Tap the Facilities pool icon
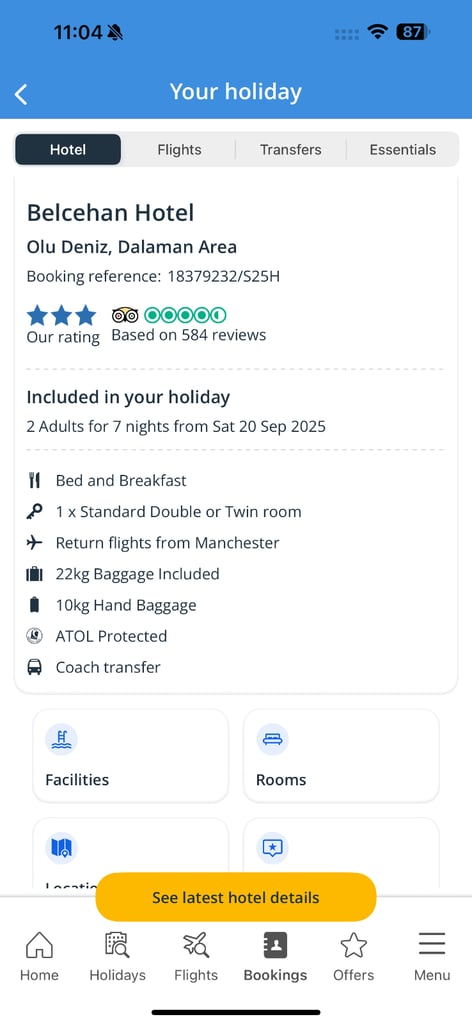The width and height of the screenshot is (472, 1024). click(x=61, y=739)
